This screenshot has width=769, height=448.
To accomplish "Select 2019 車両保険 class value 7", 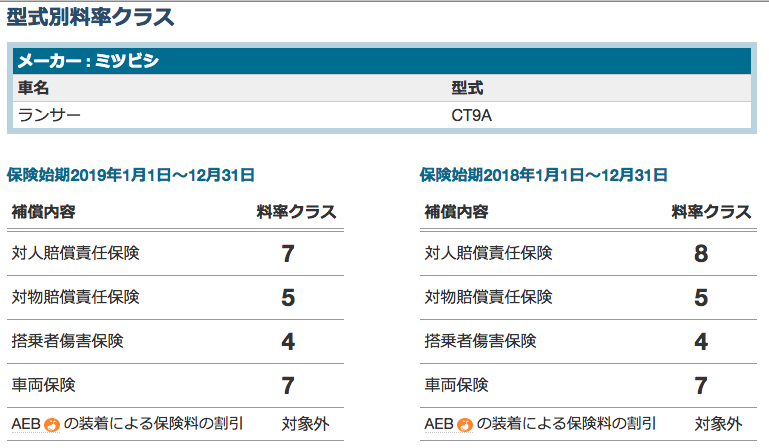I will pos(288,386).
